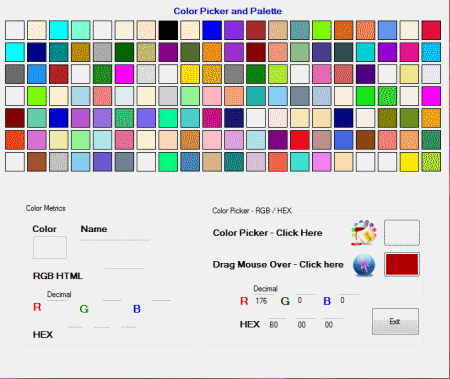Pick the yellow swatch in the bottom row
This screenshot has height=379, width=450.
point(409,162)
